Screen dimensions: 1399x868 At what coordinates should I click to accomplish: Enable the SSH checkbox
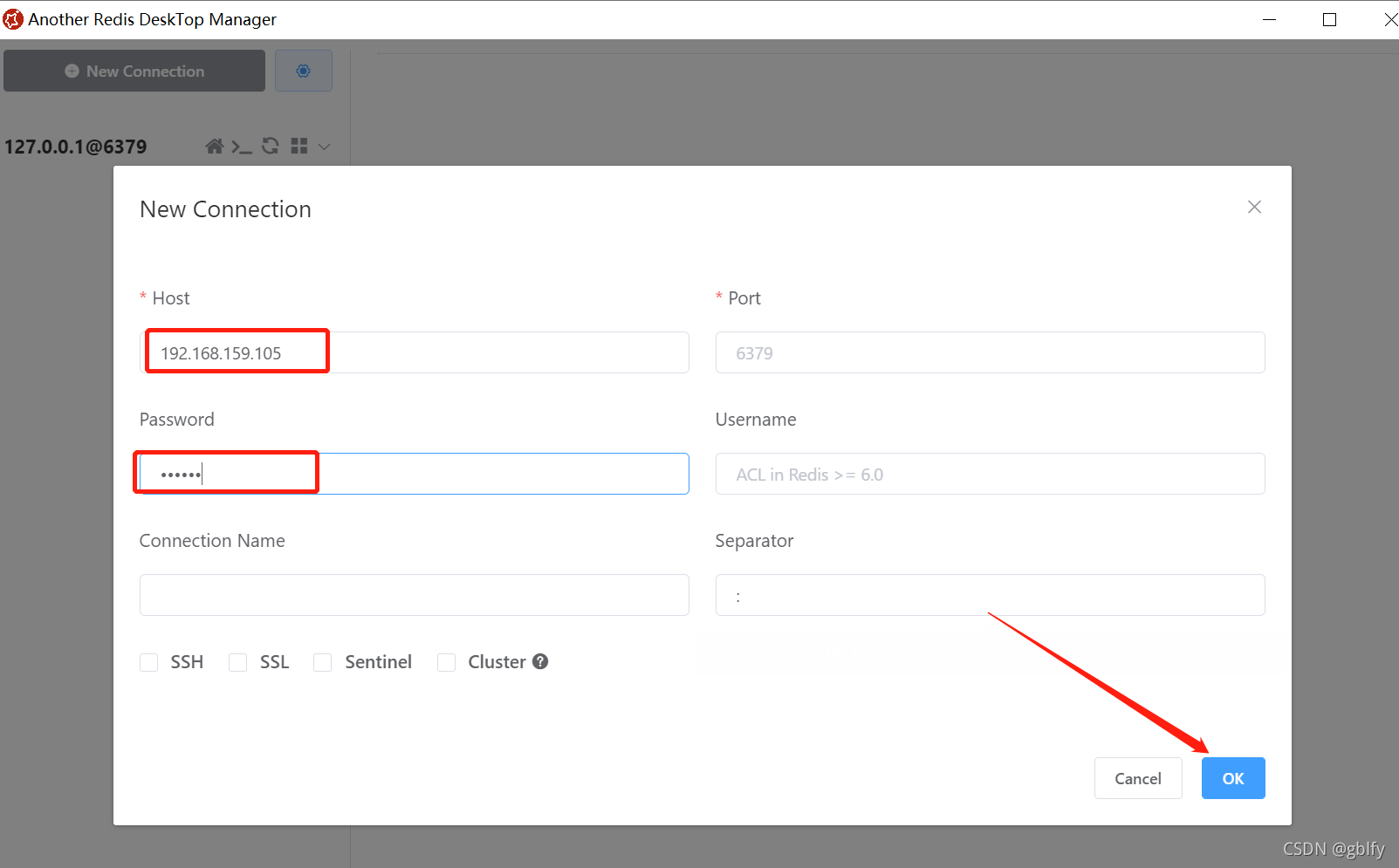tap(149, 662)
